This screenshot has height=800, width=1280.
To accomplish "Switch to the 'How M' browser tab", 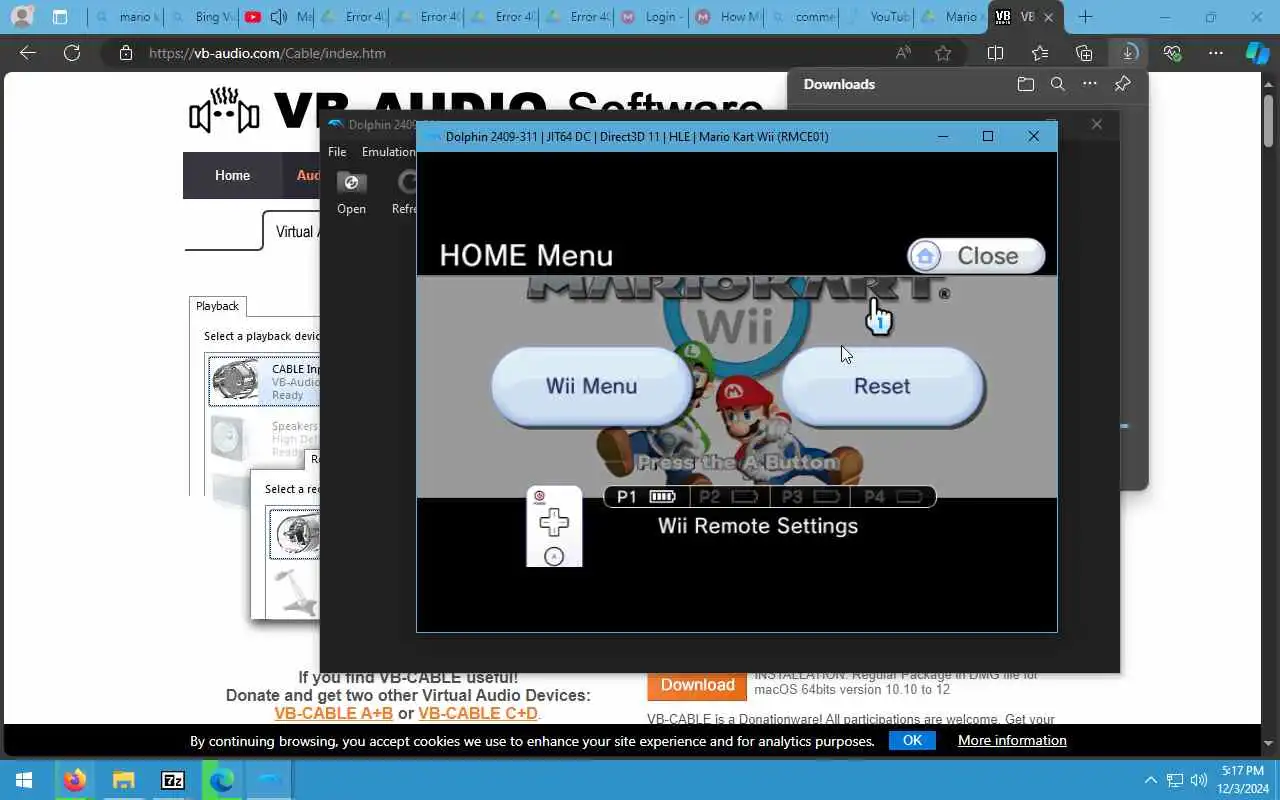I will click(727, 17).
